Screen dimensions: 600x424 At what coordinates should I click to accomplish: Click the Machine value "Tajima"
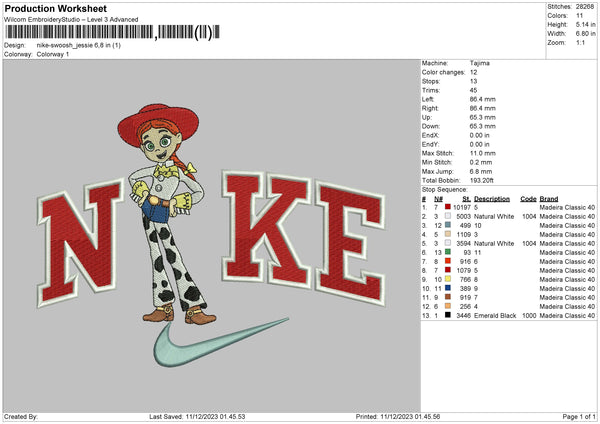479,63
